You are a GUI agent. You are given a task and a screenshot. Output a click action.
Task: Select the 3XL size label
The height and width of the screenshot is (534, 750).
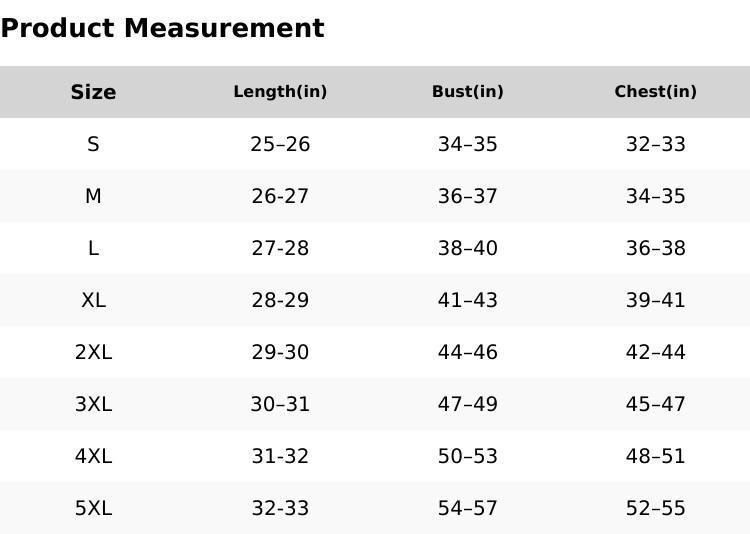tap(93, 404)
